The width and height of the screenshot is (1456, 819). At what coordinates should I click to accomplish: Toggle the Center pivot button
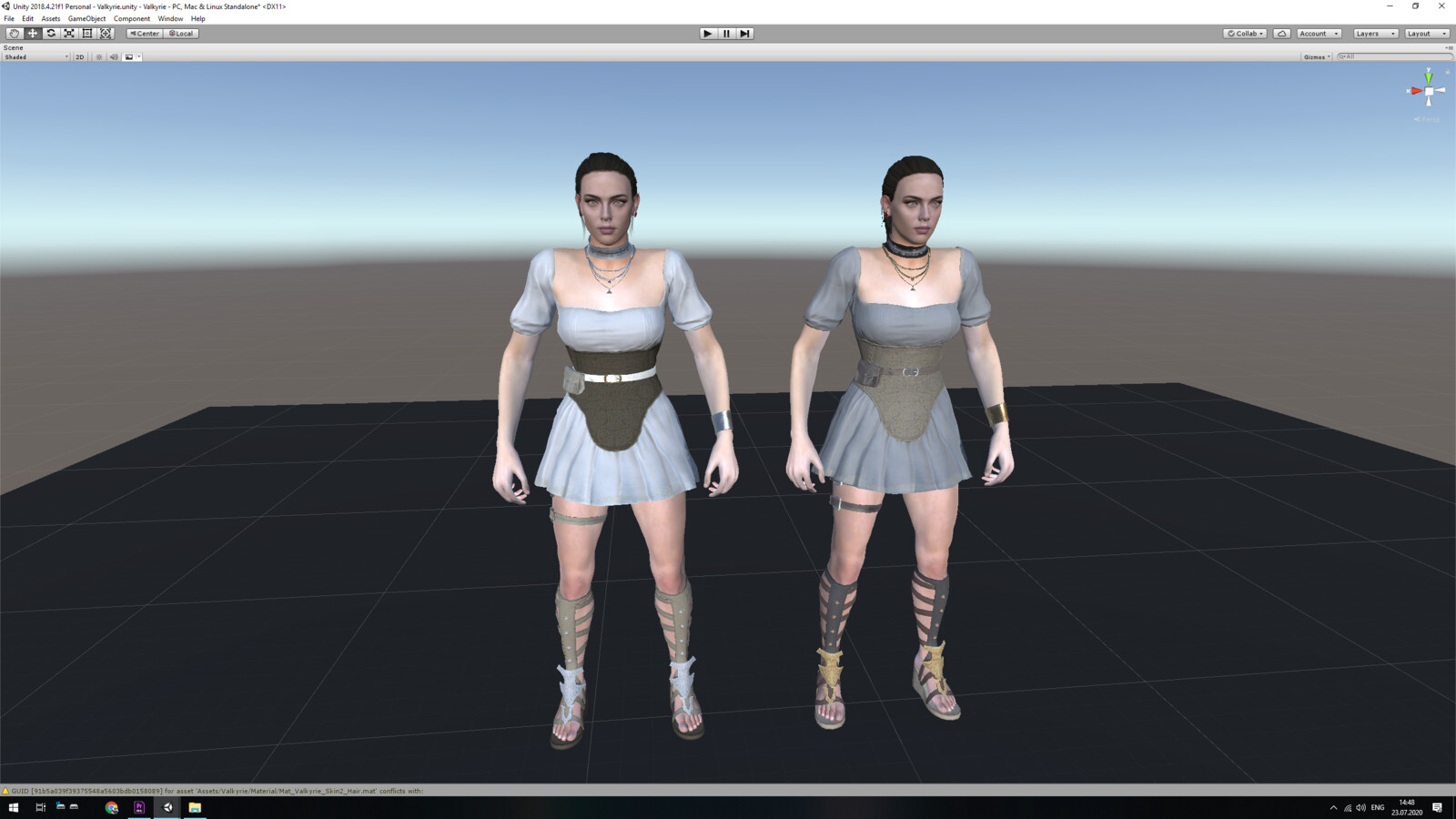(x=144, y=34)
